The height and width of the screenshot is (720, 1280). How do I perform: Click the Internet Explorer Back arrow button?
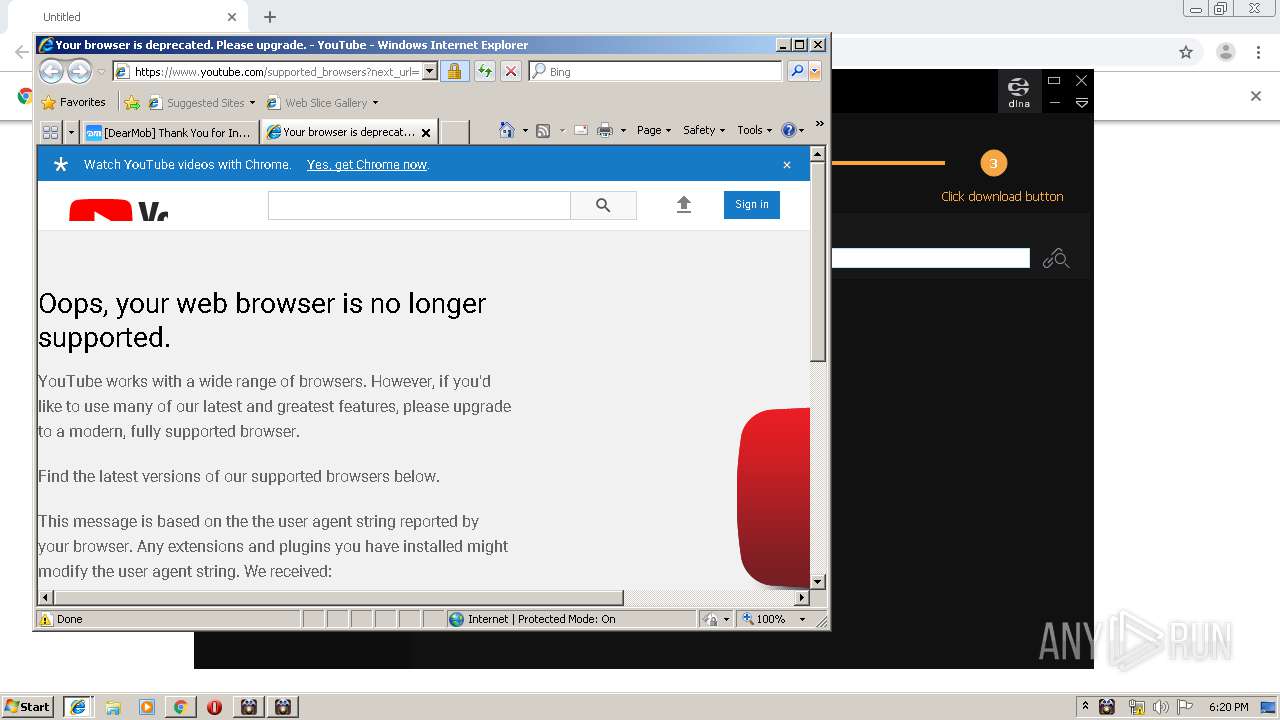click(x=52, y=71)
